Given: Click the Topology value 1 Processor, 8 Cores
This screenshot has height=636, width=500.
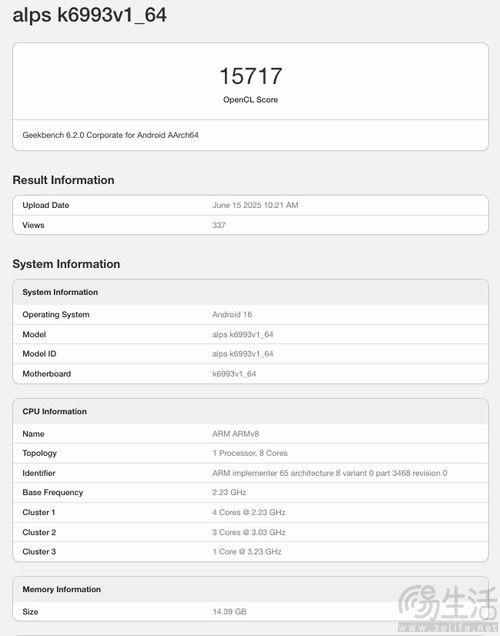Looking at the screenshot, I should click(x=250, y=453).
